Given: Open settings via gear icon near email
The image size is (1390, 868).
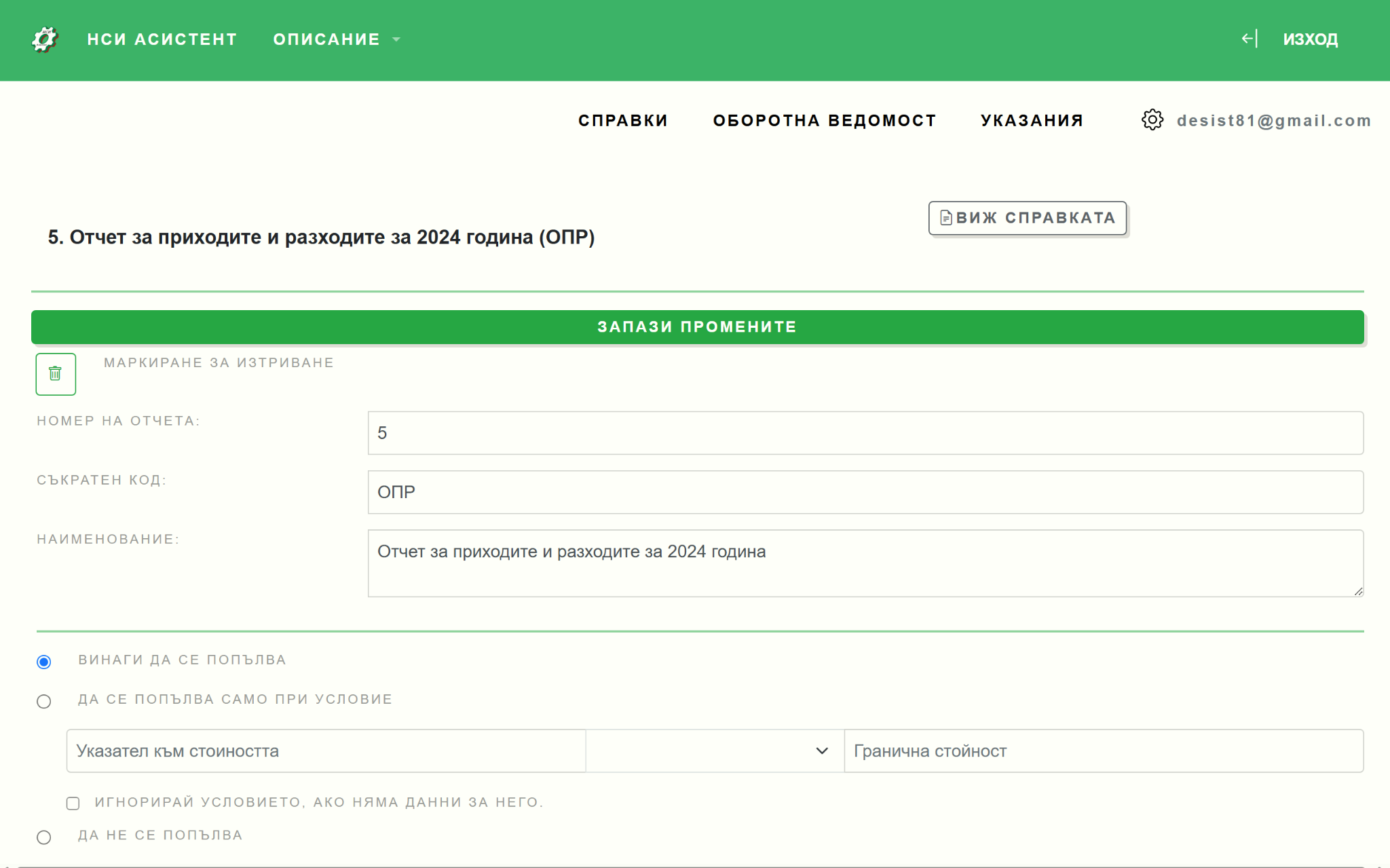Looking at the screenshot, I should (1152, 120).
